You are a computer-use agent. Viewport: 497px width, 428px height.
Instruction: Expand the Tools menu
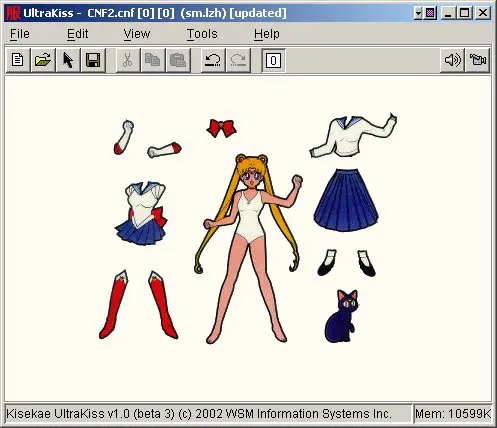click(x=202, y=34)
